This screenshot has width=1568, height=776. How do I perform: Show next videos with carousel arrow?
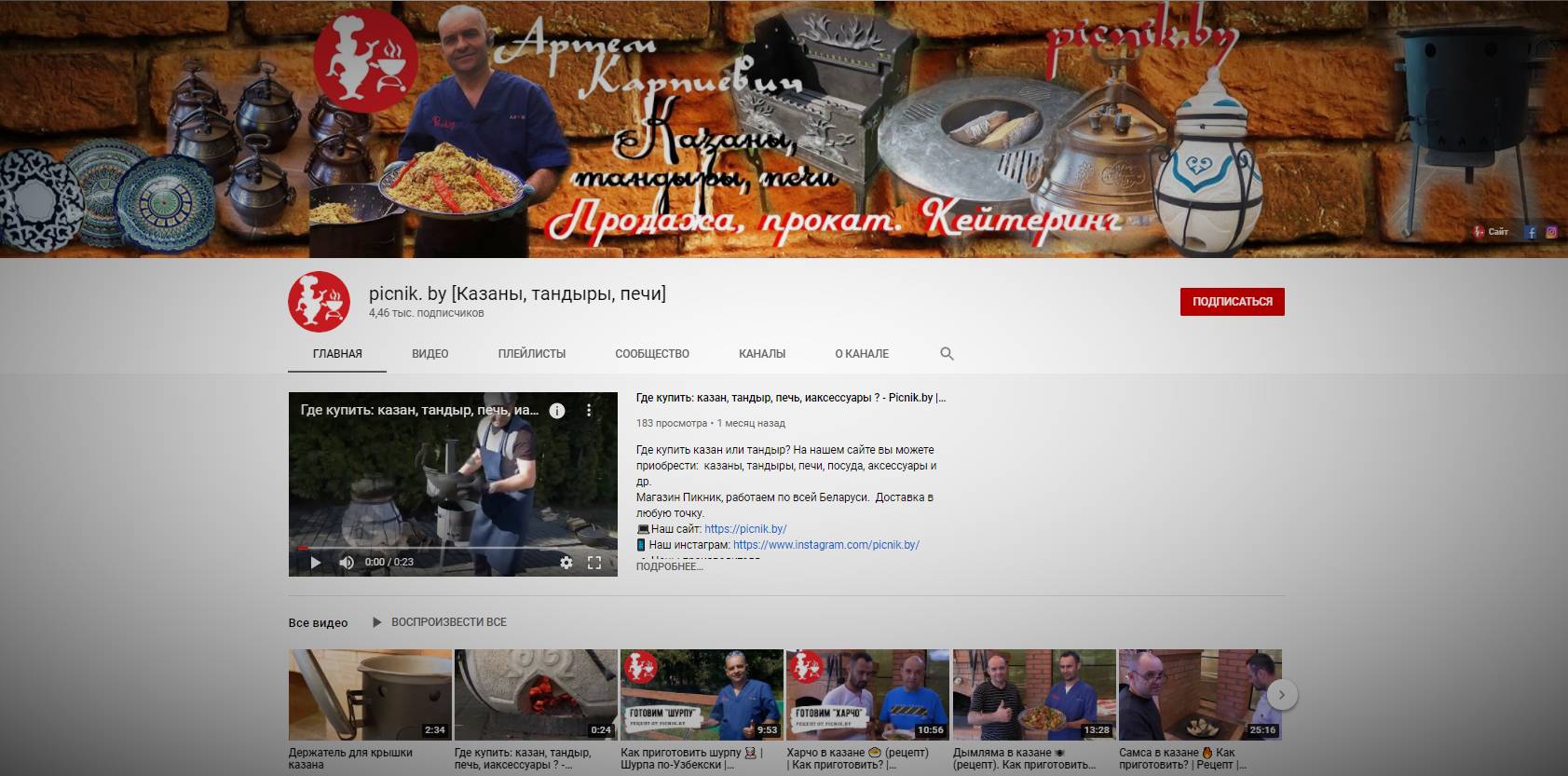[x=1282, y=695]
